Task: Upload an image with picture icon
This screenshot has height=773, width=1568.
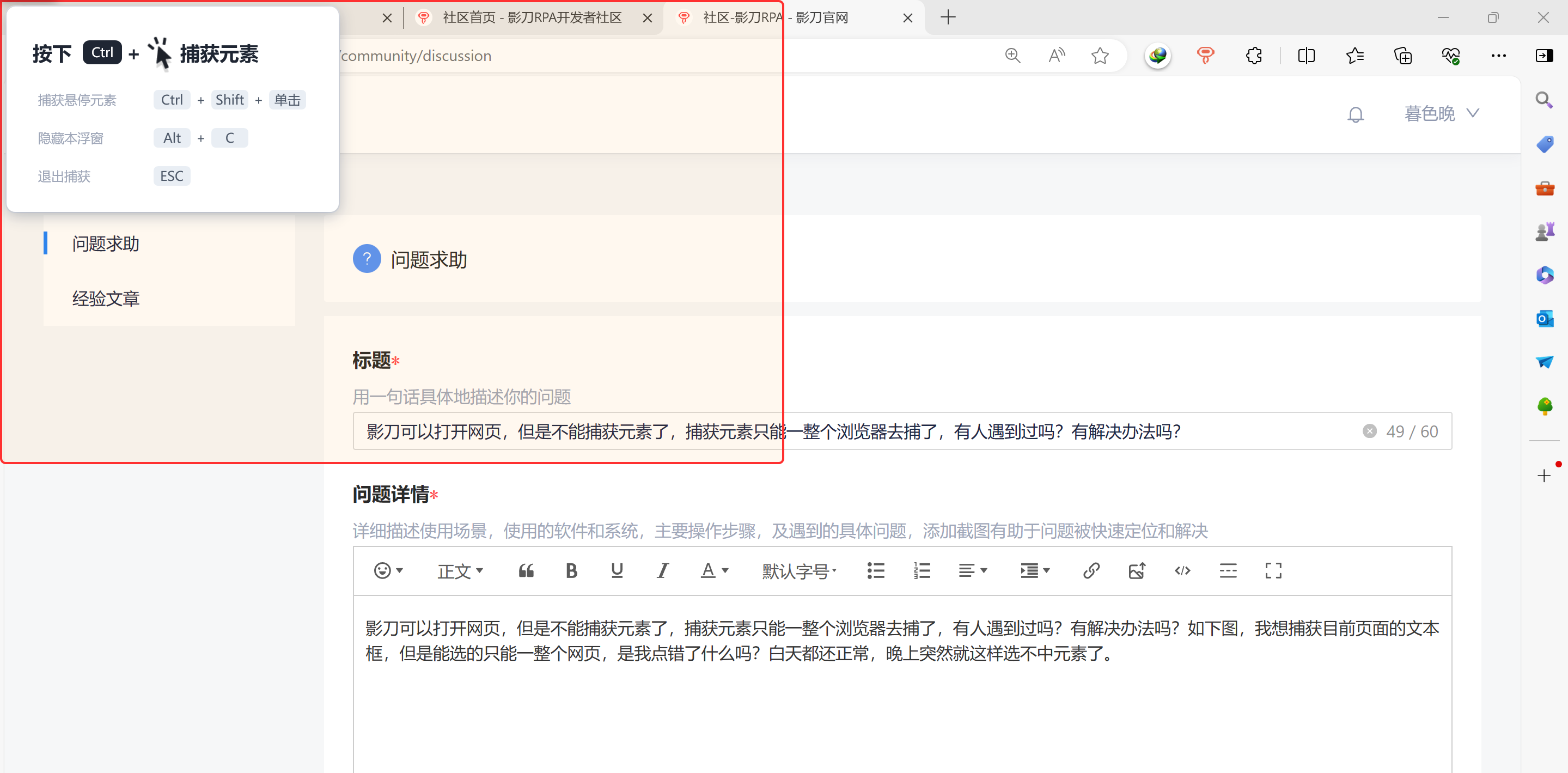Action: (x=1137, y=570)
